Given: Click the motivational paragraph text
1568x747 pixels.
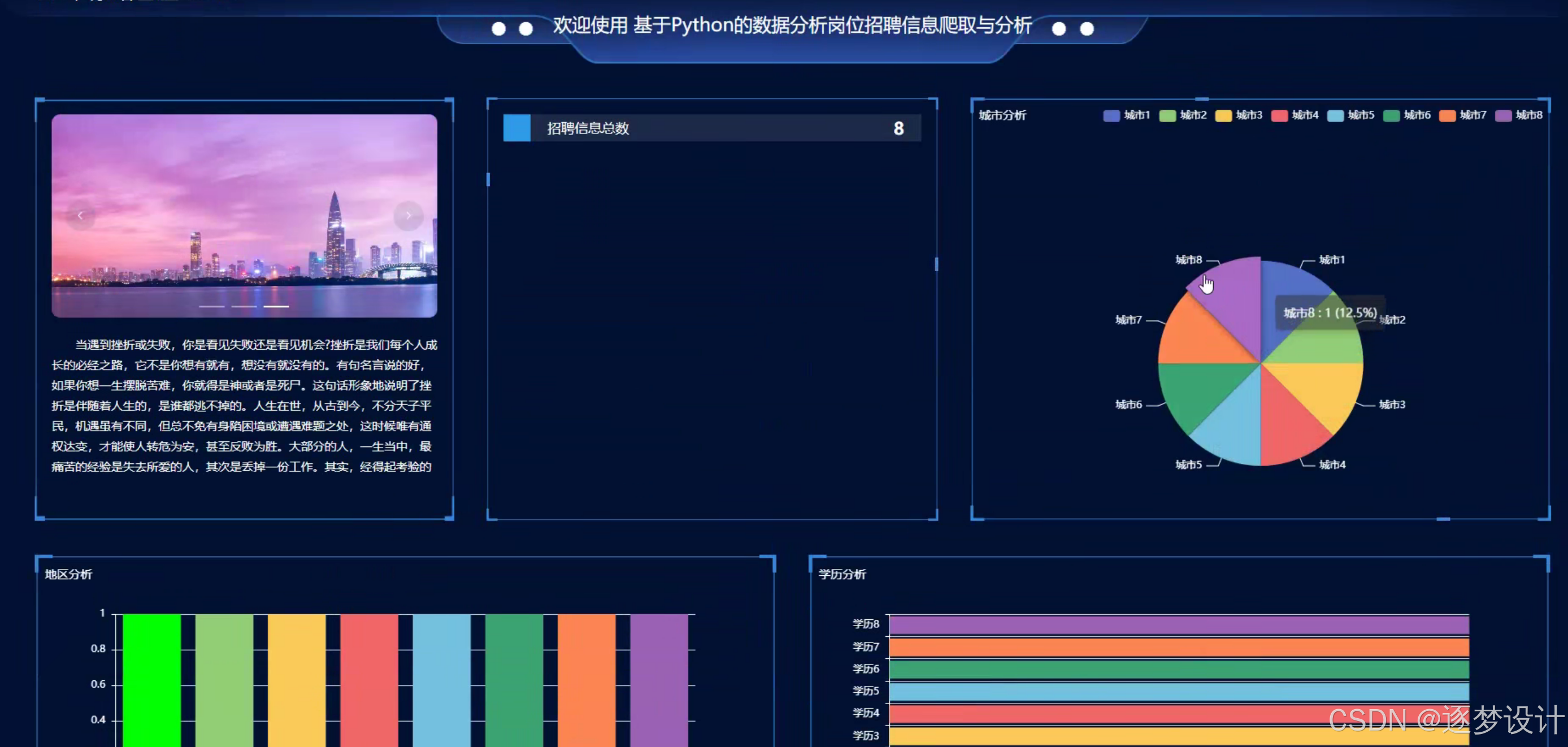Looking at the screenshot, I should (x=244, y=406).
